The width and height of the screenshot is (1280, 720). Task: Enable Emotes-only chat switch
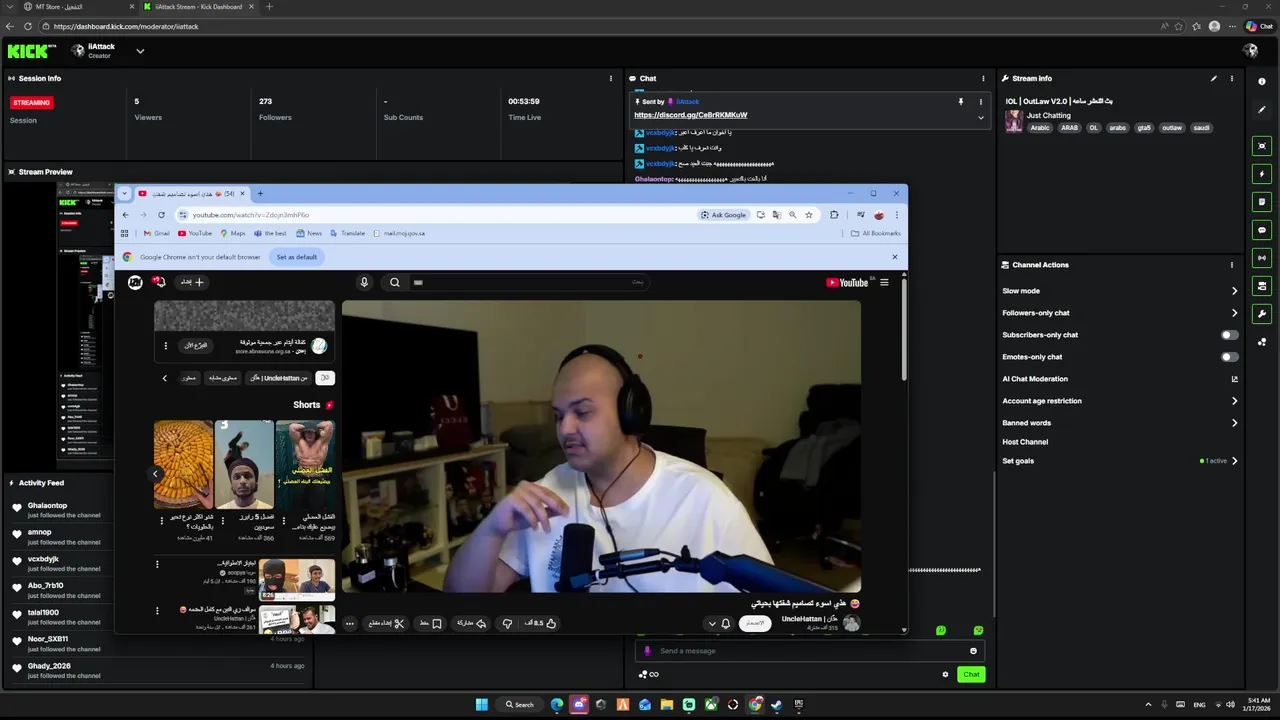tap(1229, 357)
